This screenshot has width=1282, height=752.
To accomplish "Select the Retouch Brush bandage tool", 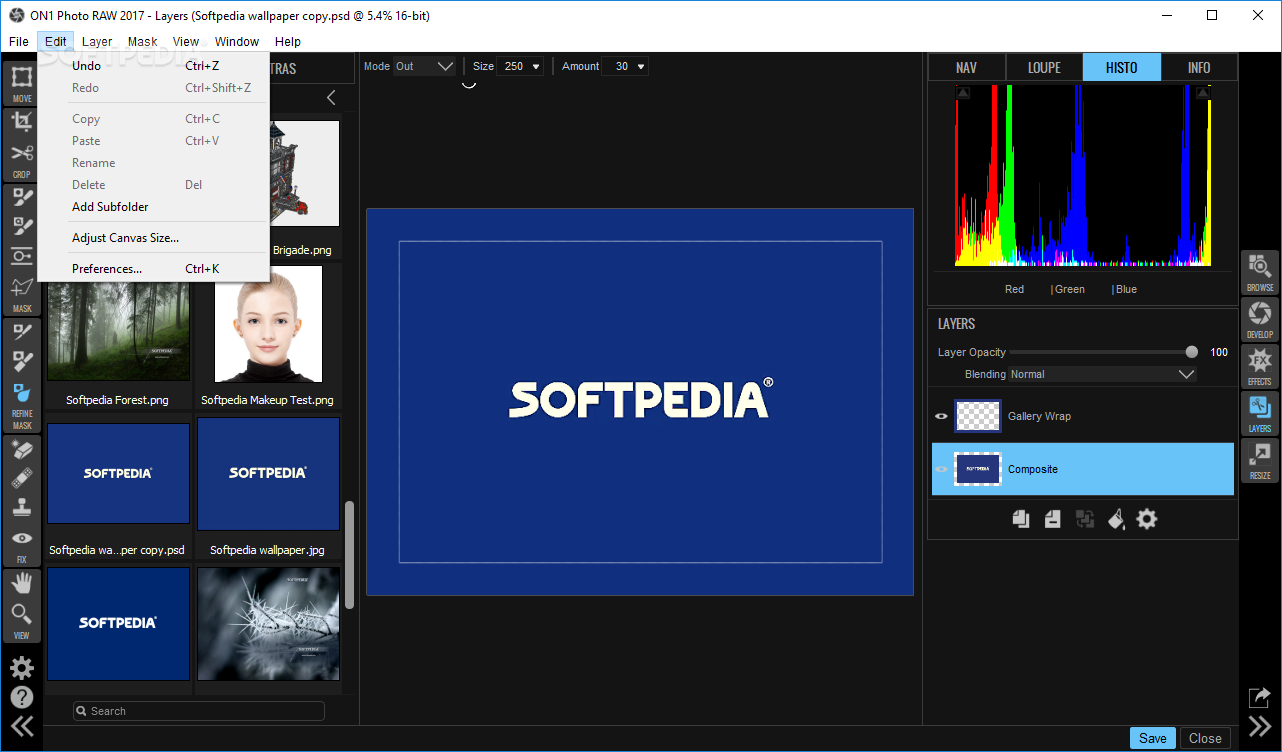I will [22, 478].
